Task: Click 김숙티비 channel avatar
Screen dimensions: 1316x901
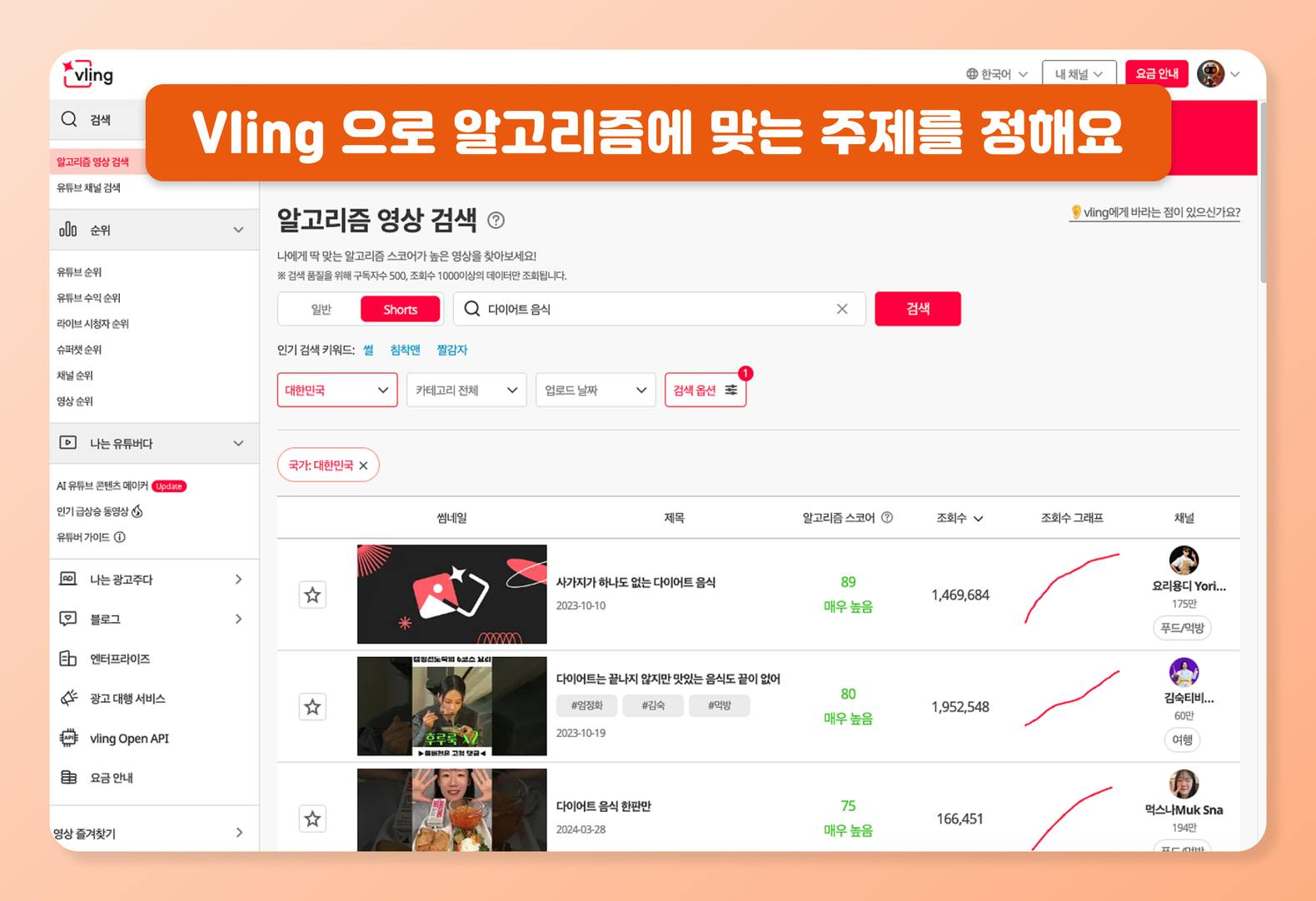Action: (1184, 672)
